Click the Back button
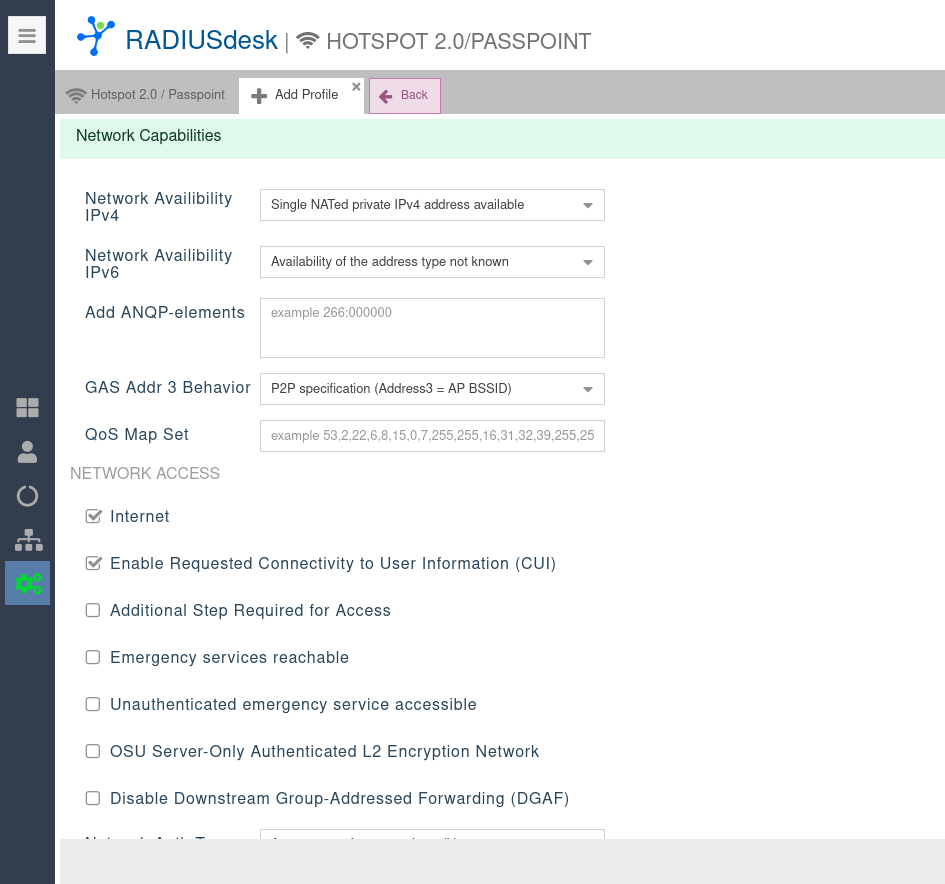Viewport: 945px width, 884px height. 405,96
